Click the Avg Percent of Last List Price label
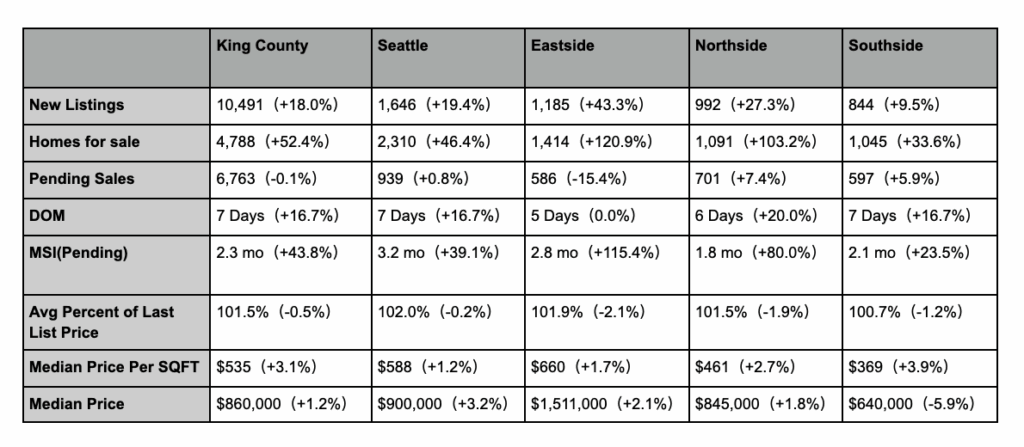This screenshot has width=1024, height=447. pos(100,320)
